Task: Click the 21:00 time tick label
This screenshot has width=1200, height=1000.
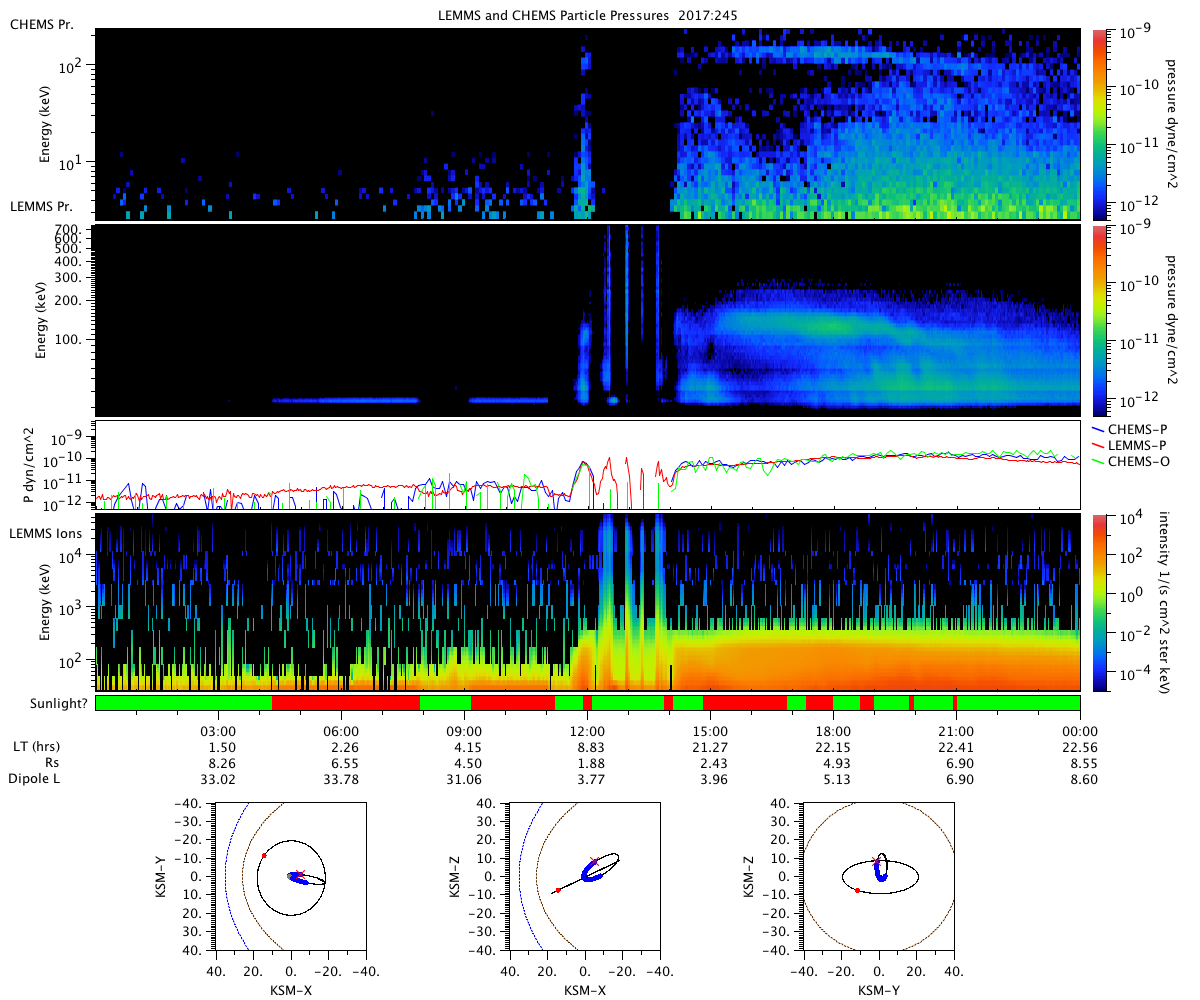Action: pos(957,730)
